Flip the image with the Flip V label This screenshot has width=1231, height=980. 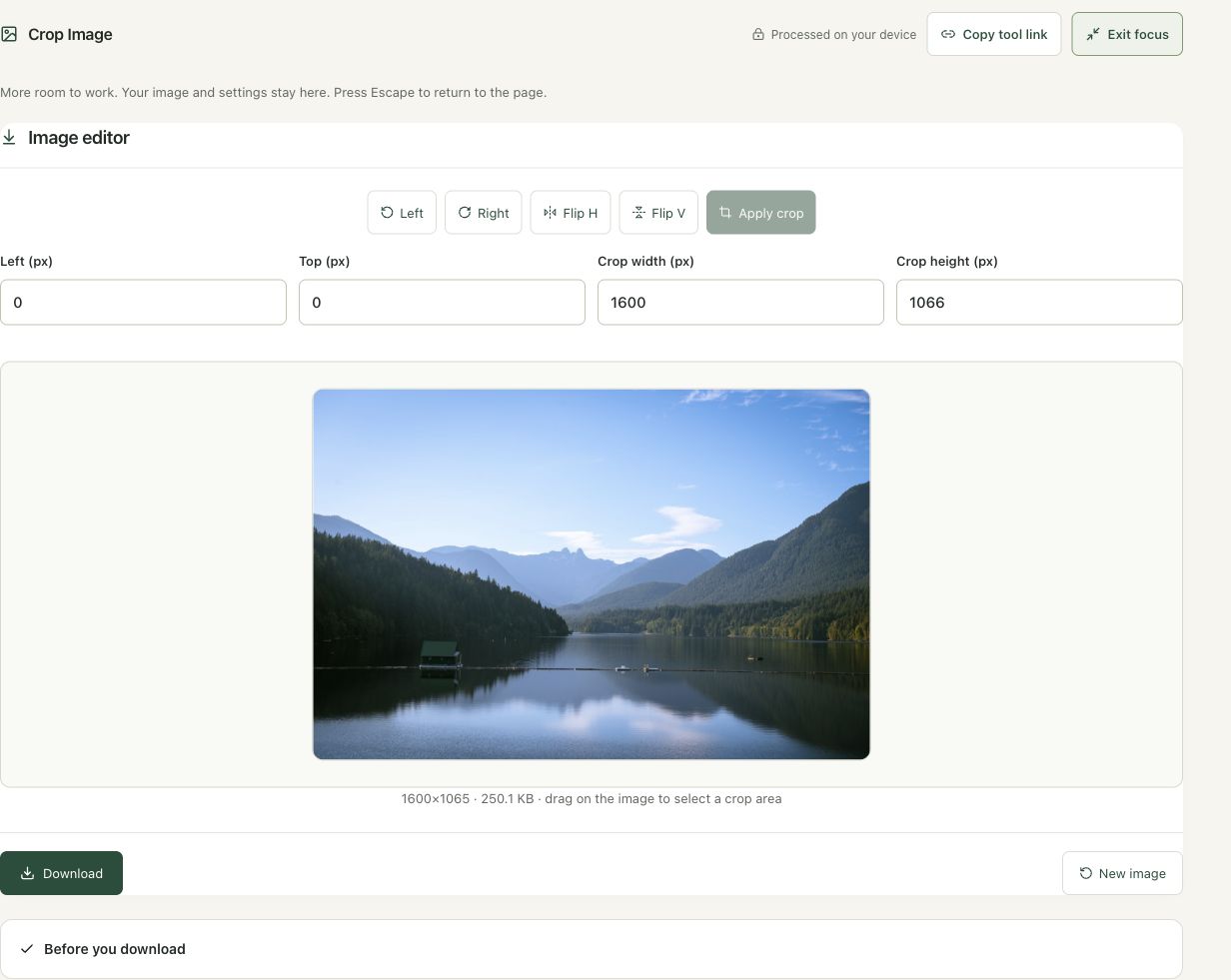tap(668, 213)
